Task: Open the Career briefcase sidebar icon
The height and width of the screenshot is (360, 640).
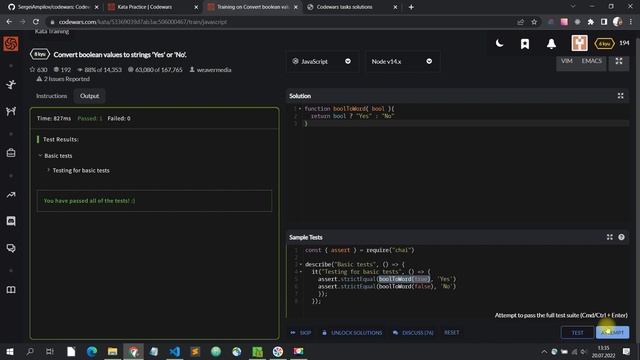Action: [x=11, y=153]
